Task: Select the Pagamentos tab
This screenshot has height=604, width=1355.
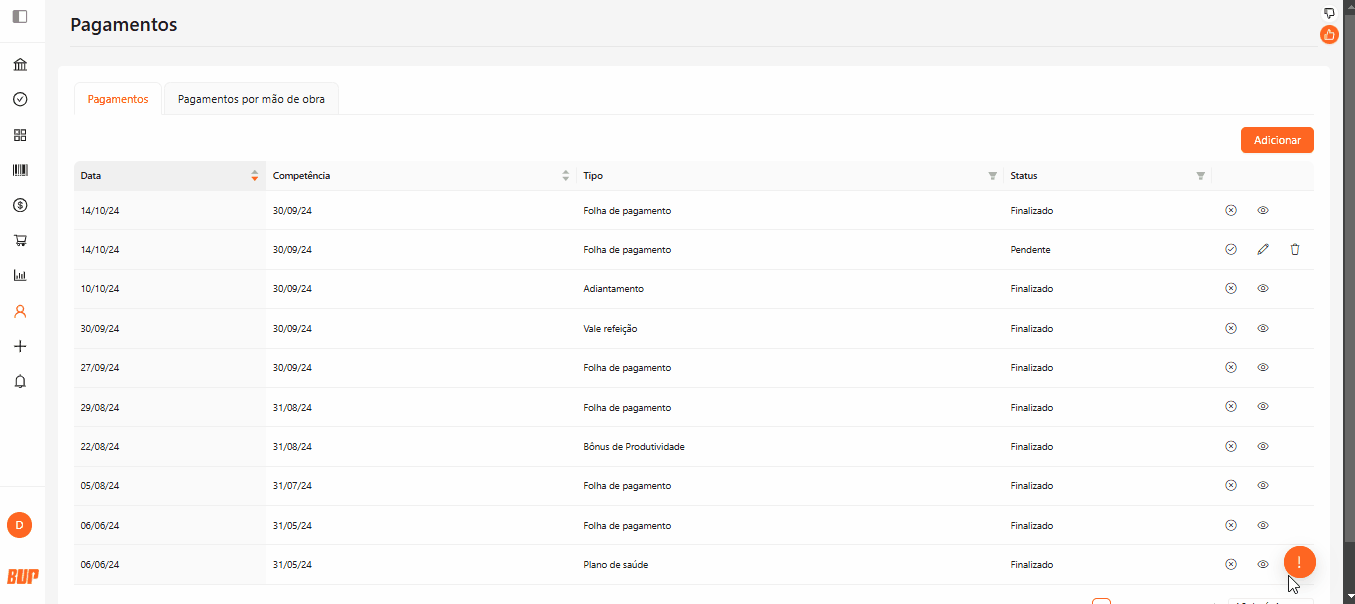Action: click(118, 99)
